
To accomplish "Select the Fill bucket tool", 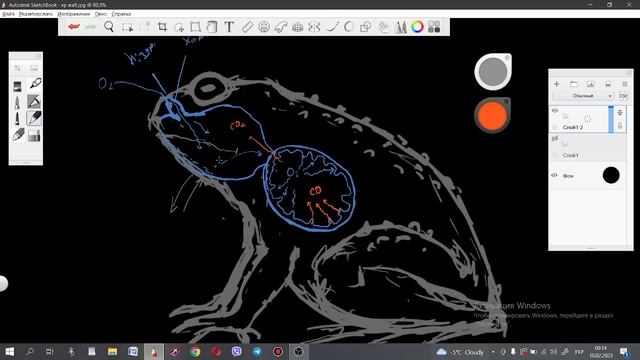I will [x=211, y=27].
